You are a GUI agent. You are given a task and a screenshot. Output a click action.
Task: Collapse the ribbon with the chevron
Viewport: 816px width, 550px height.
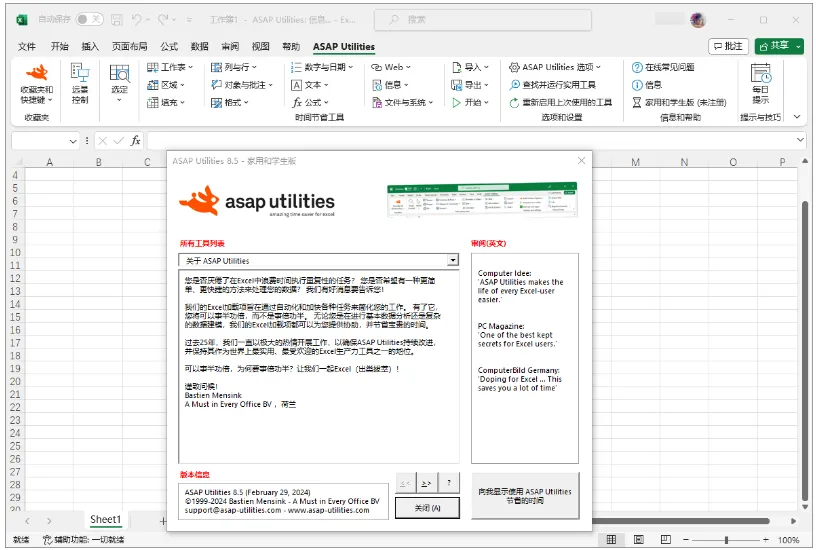(x=797, y=117)
